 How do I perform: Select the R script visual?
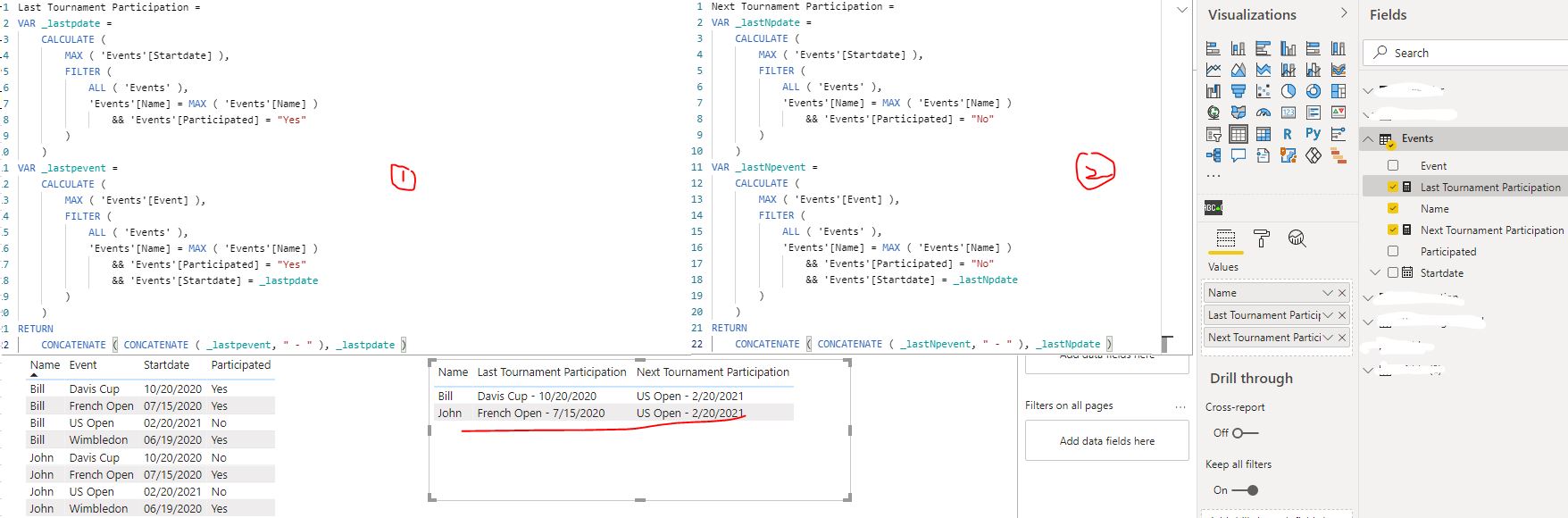point(1288,134)
